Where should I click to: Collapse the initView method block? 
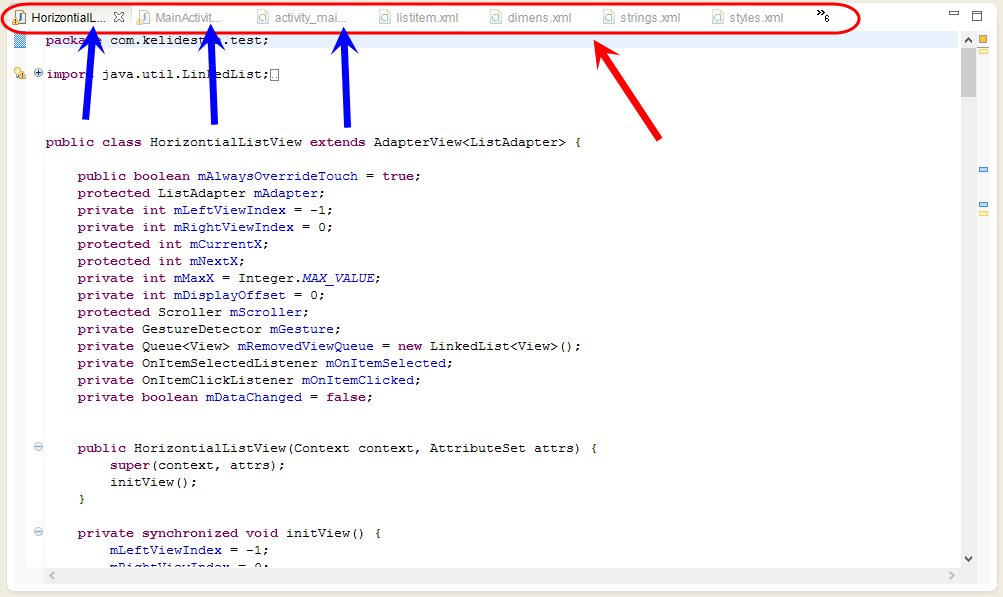[x=38, y=532]
